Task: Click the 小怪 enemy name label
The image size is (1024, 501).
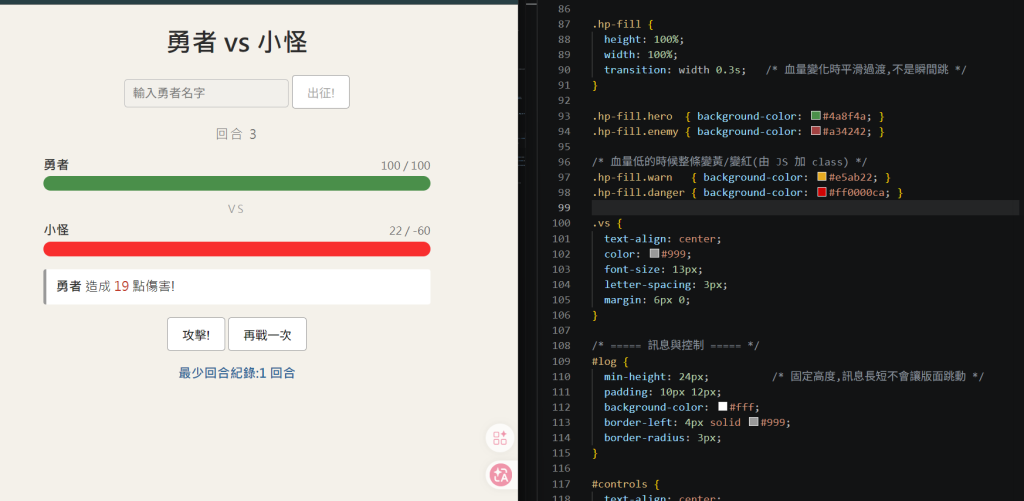Action: [56, 230]
